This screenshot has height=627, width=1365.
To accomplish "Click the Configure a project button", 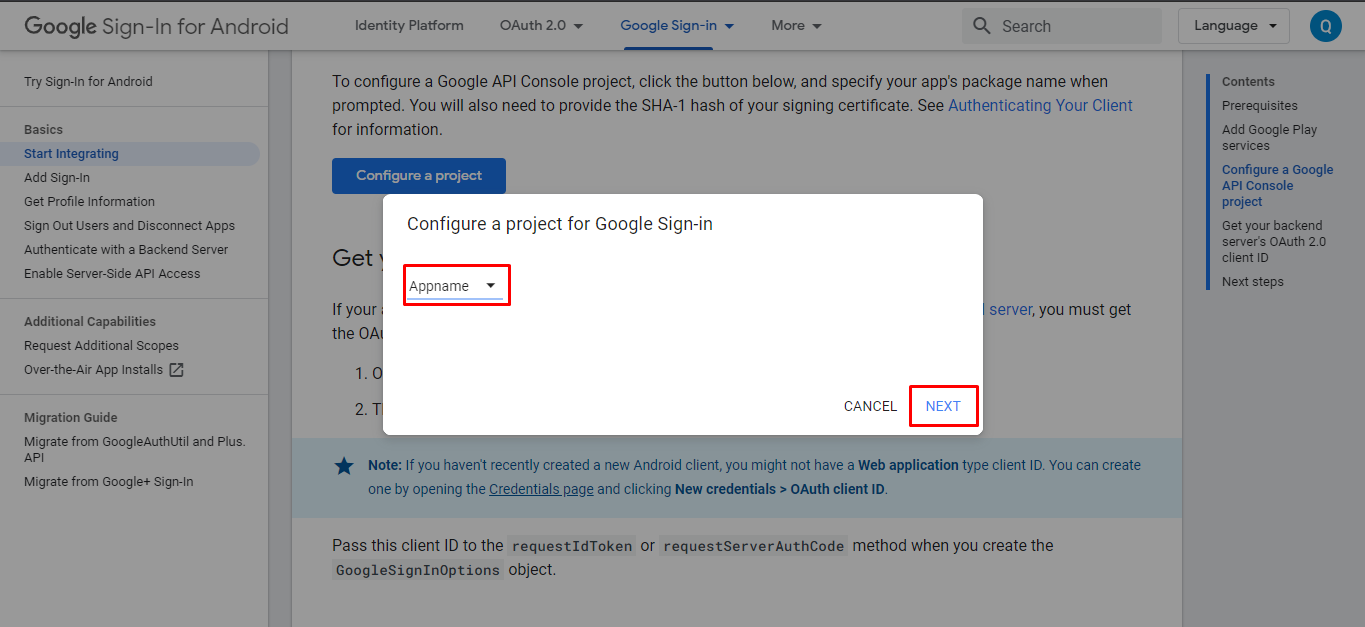I will (419, 176).
